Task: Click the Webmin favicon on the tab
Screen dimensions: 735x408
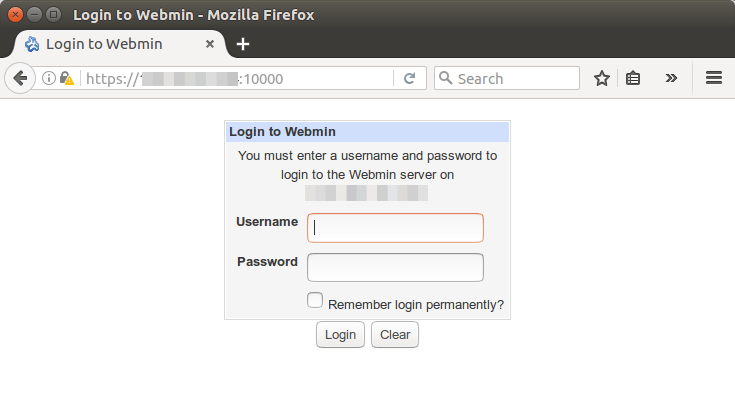Action: tap(32, 44)
